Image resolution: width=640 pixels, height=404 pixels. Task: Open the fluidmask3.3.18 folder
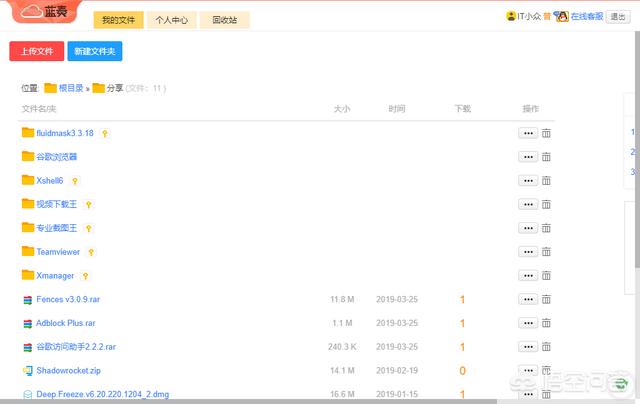[65, 133]
